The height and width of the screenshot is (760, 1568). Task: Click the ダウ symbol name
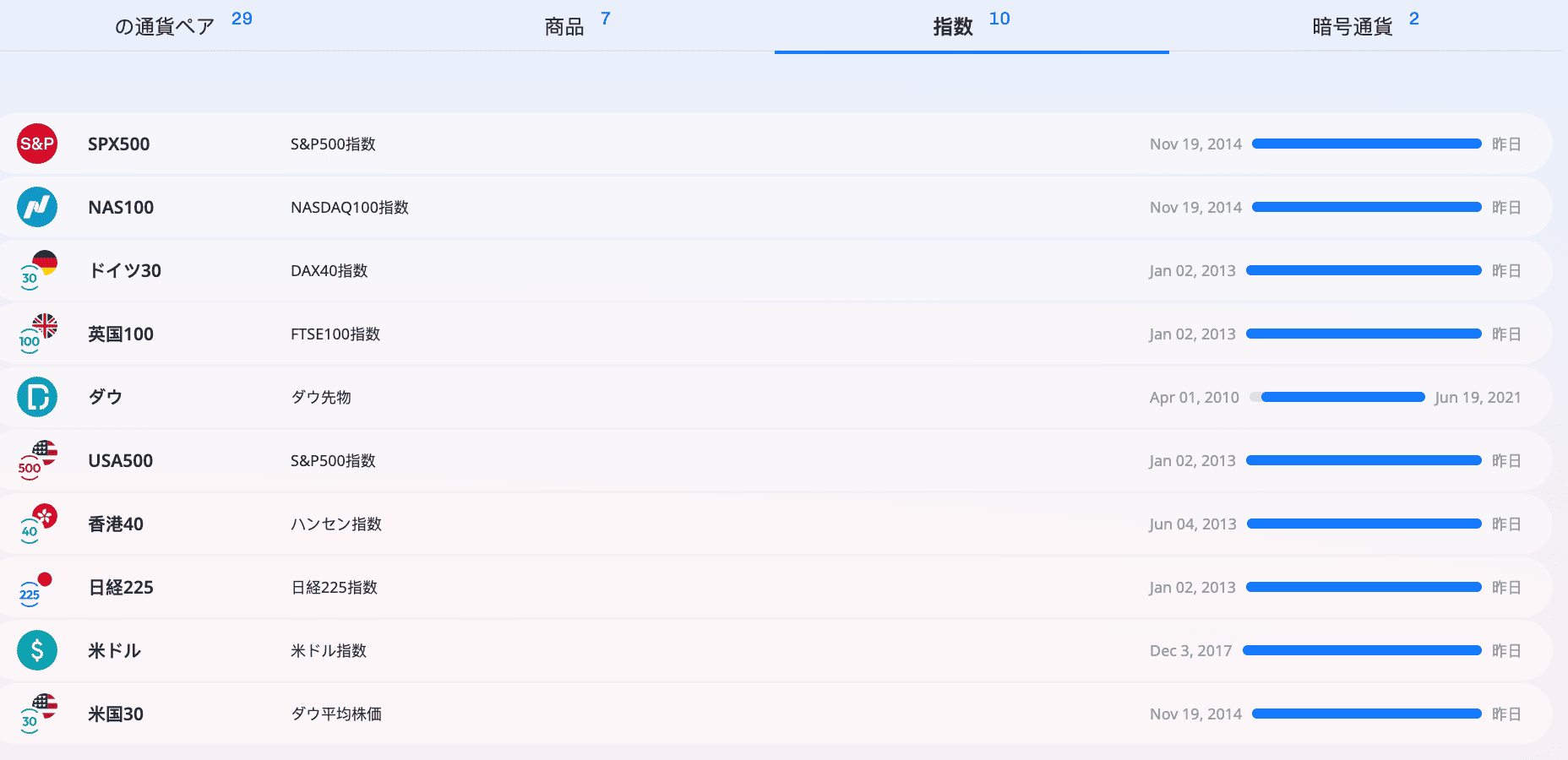coord(106,397)
